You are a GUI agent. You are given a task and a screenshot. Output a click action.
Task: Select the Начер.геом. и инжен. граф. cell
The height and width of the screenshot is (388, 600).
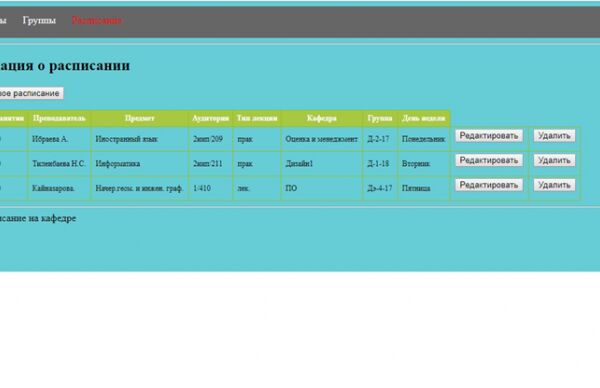tap(140, 188)
